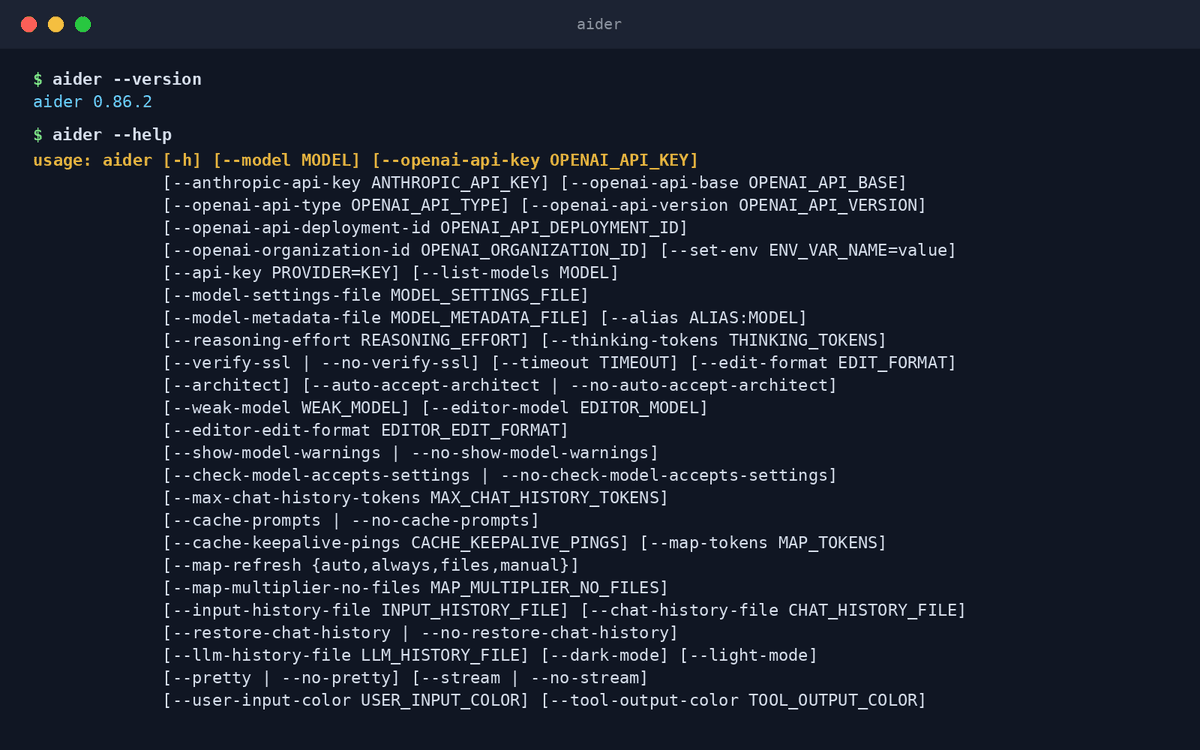Screen dimensions: 1200x750
Task: Click '[--openai-api-type OPENAI_API_TYPE]' option
Action: (x=336, y=205)
